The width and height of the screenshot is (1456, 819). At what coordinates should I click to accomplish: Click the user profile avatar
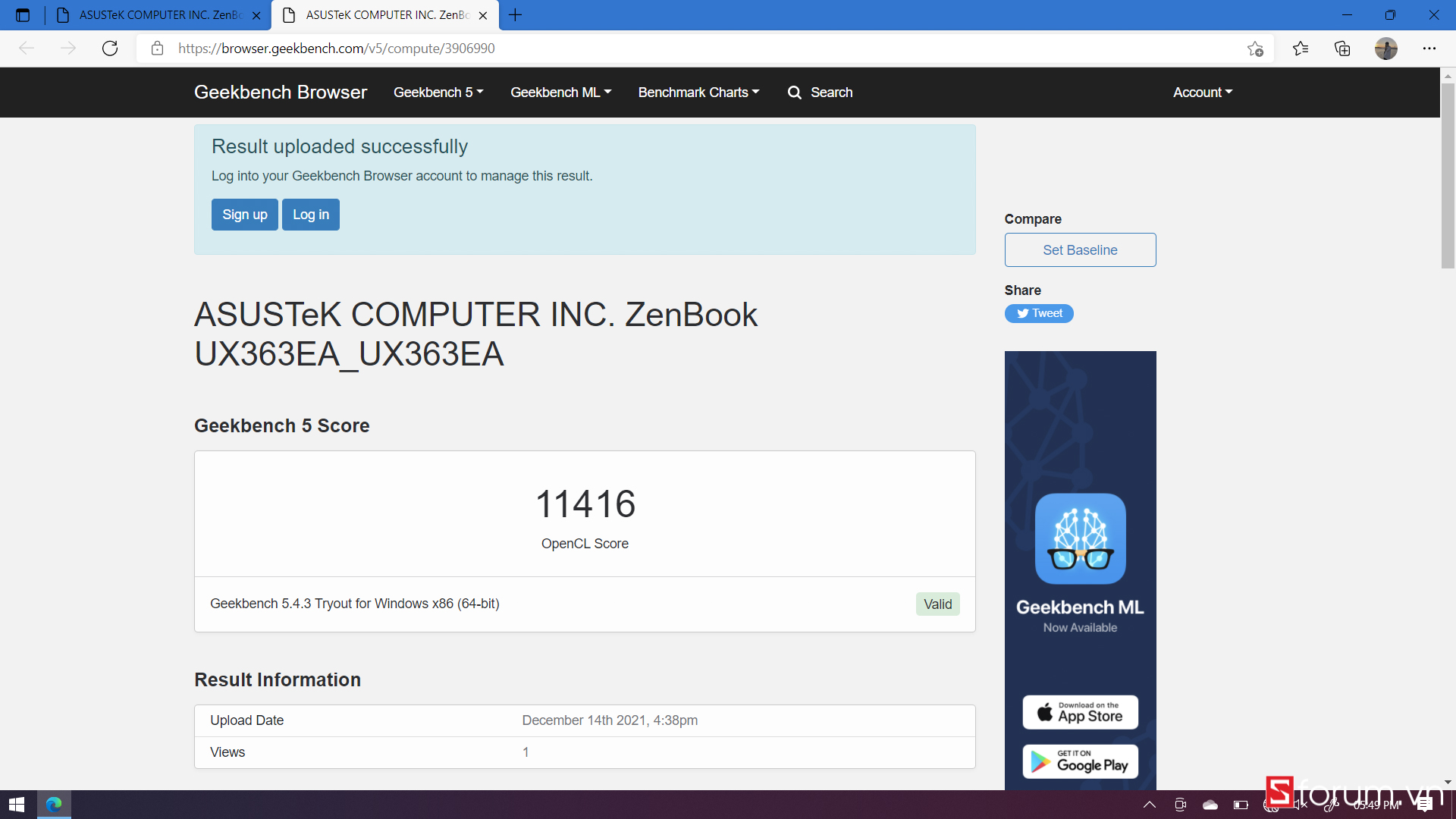(x=1385, y=49)
